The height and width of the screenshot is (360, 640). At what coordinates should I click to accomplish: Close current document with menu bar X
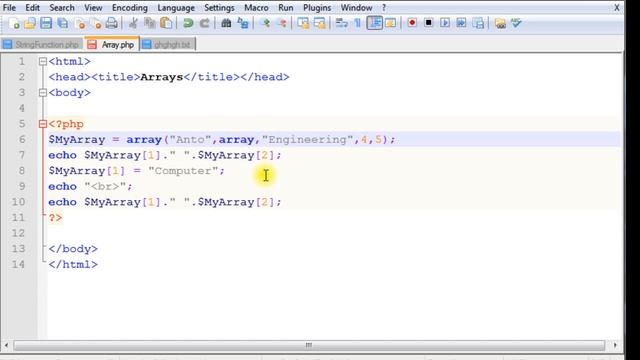[x=617, y=8]
